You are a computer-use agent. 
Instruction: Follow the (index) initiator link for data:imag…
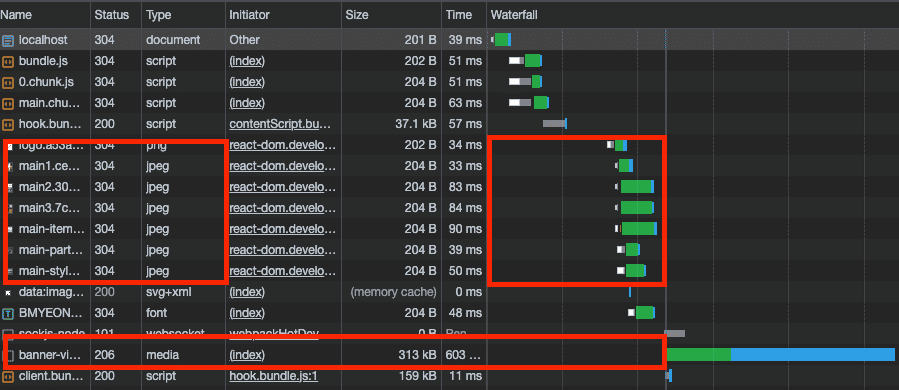click(247, 292)
